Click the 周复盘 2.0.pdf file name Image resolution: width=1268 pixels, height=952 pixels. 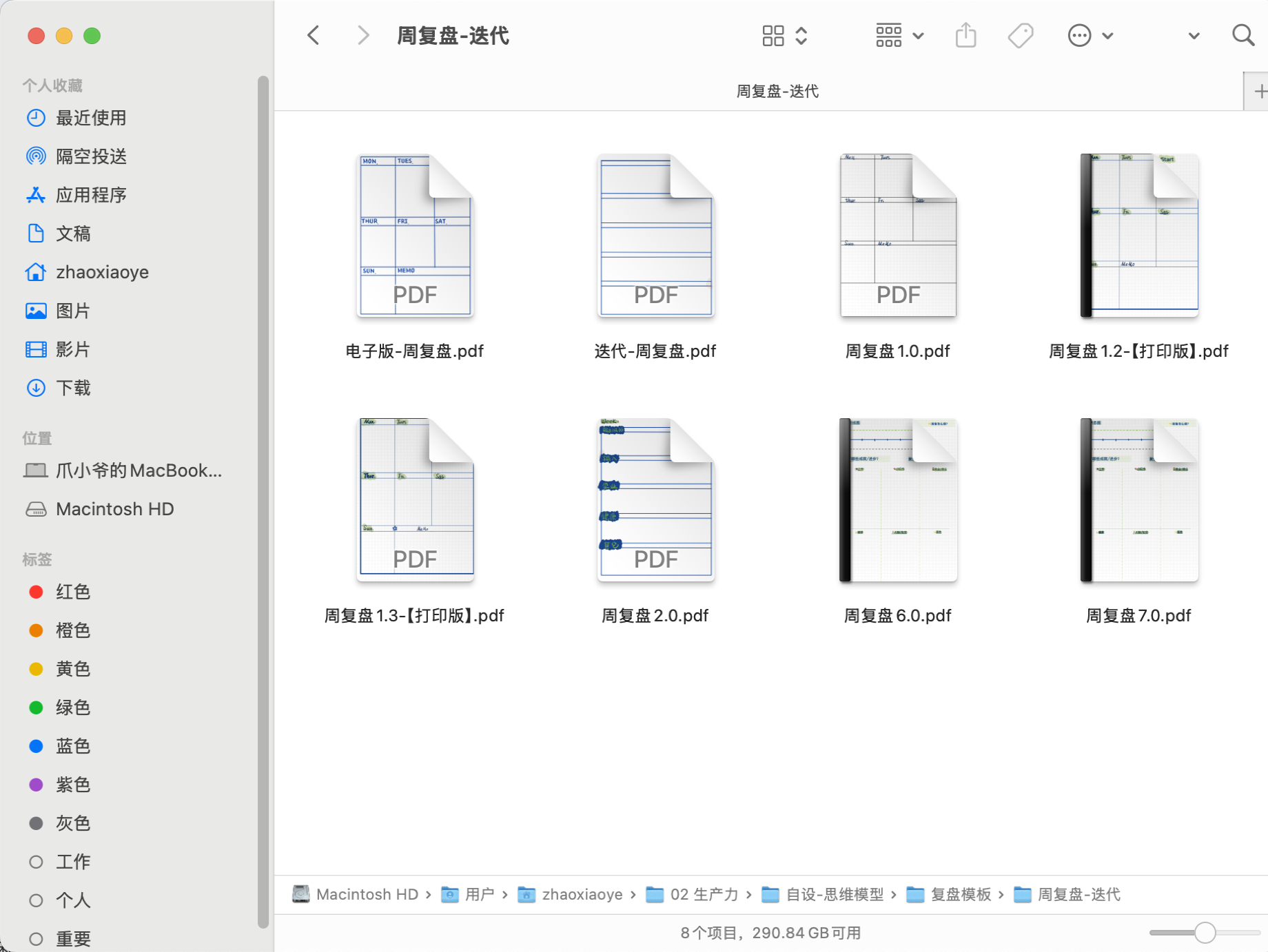tap(655, 616)
